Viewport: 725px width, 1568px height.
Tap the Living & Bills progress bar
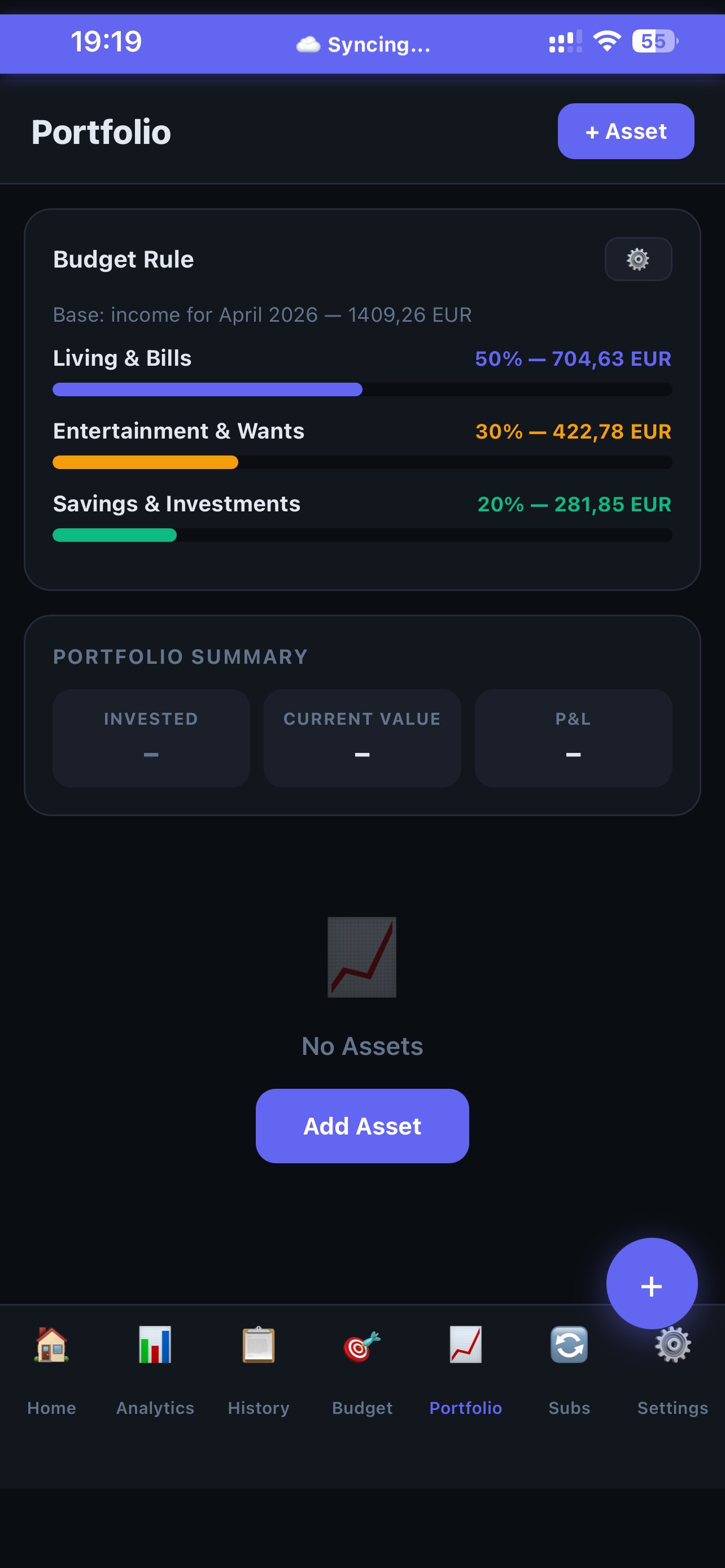pos(362,389)
